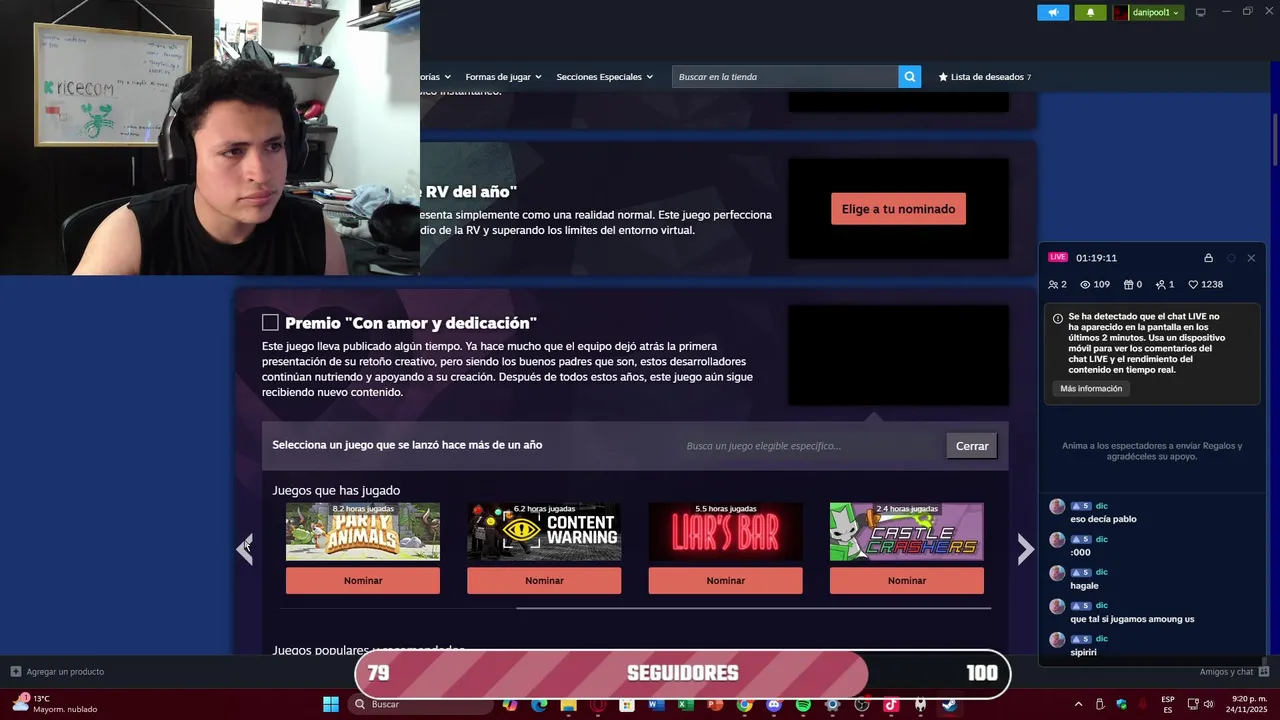Click the heart likes icon showing 1238

coord(1193,285)
